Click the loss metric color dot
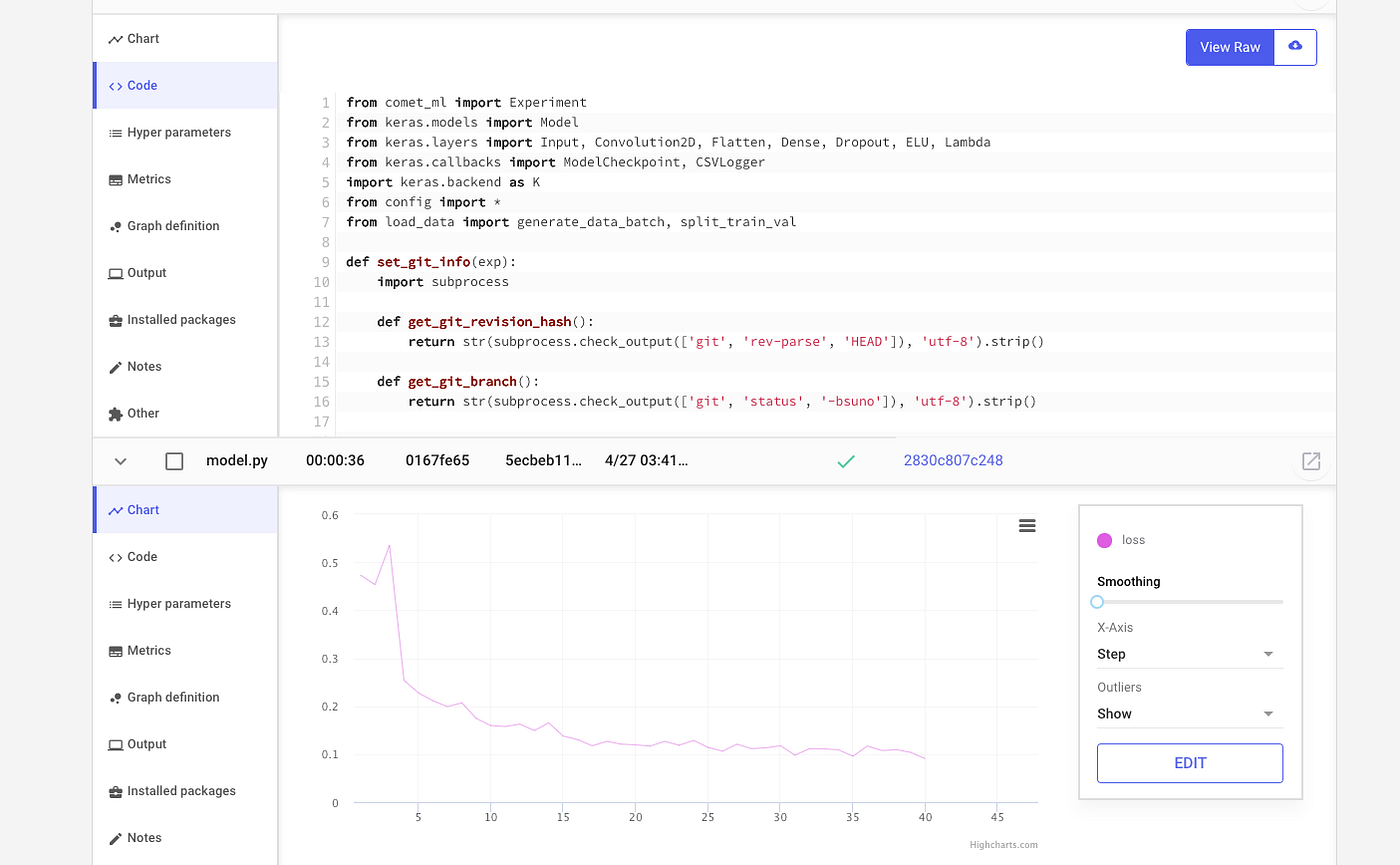The image size is (1400, 865). coord(1103,540)
